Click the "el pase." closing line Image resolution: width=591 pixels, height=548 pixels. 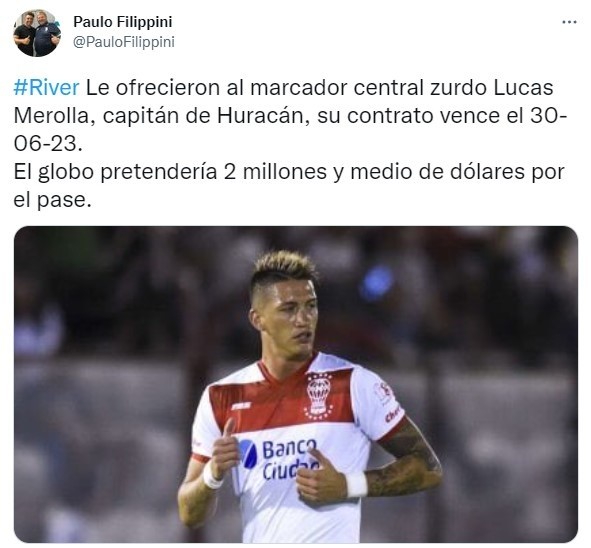point(52,200)
